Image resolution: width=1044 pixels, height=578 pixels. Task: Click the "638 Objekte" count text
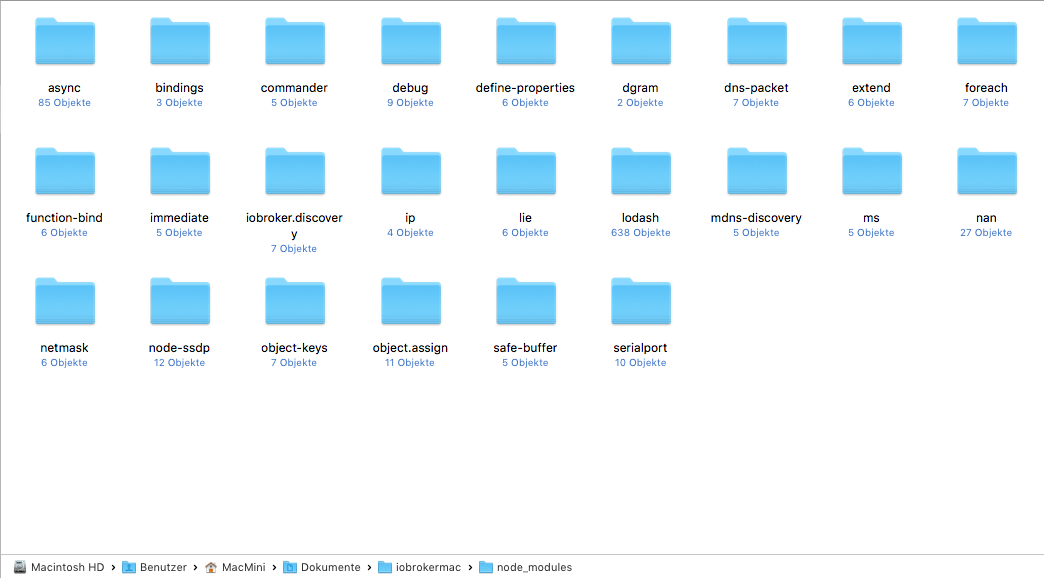641,232
